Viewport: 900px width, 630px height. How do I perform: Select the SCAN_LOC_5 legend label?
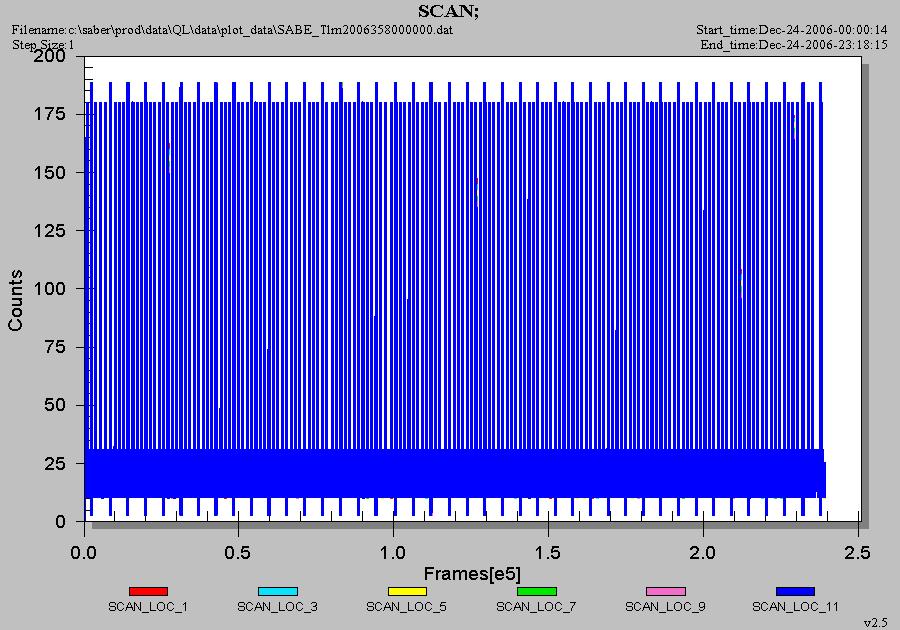click(406, 606)
